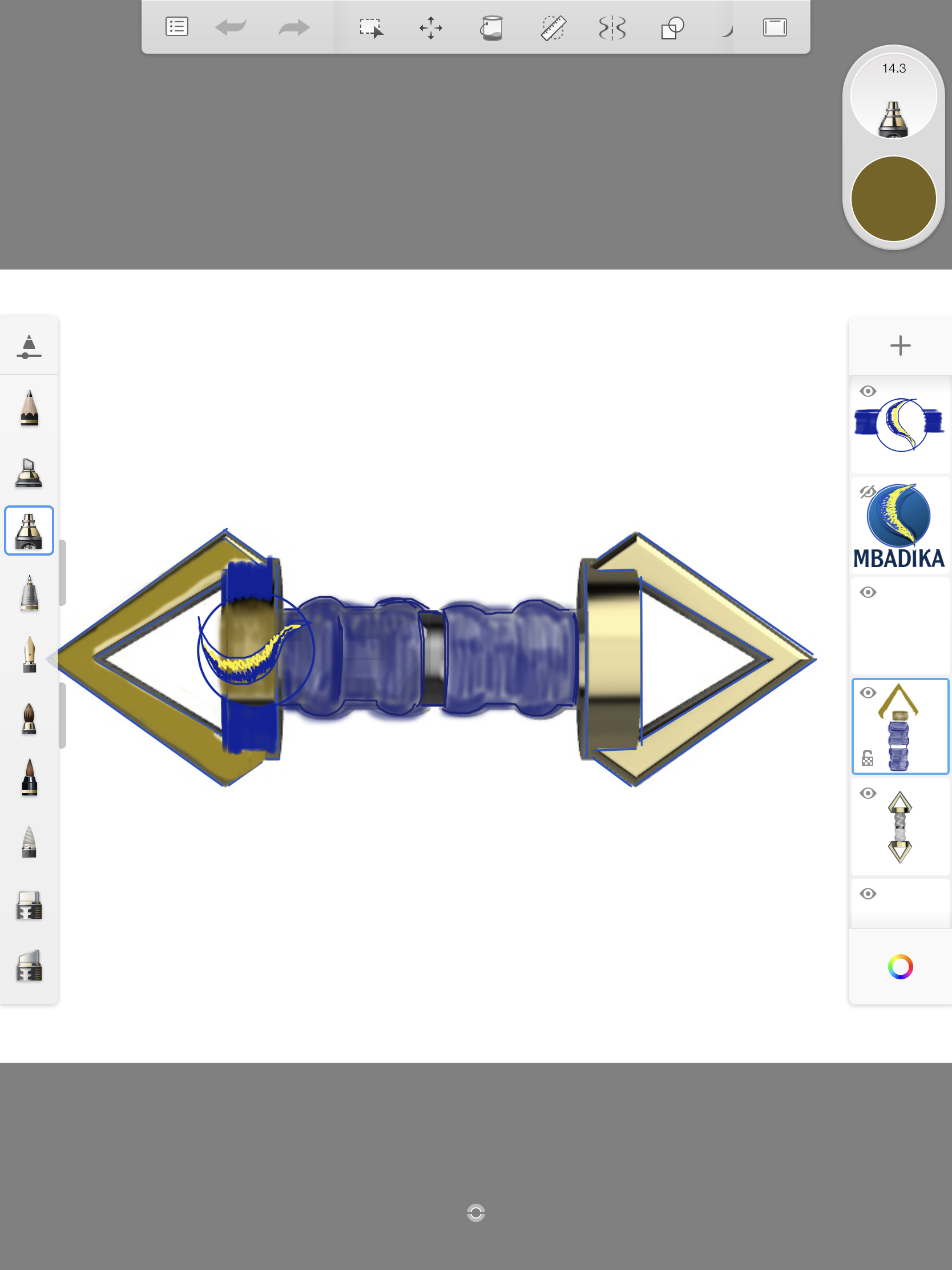Pick the light gray cone smear brush
Viewport: 952px width, 1270px height.
29,842
